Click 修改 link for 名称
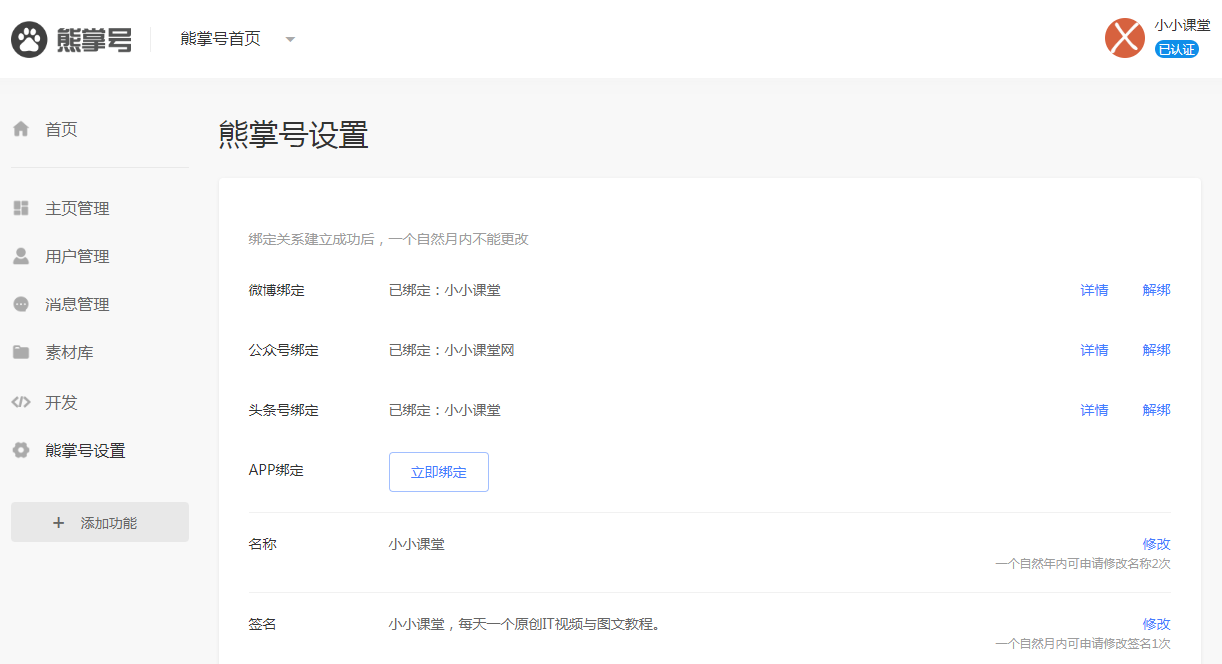Image resolution: width=1222 pixels, height=664 pixels. click(1157, 544)
